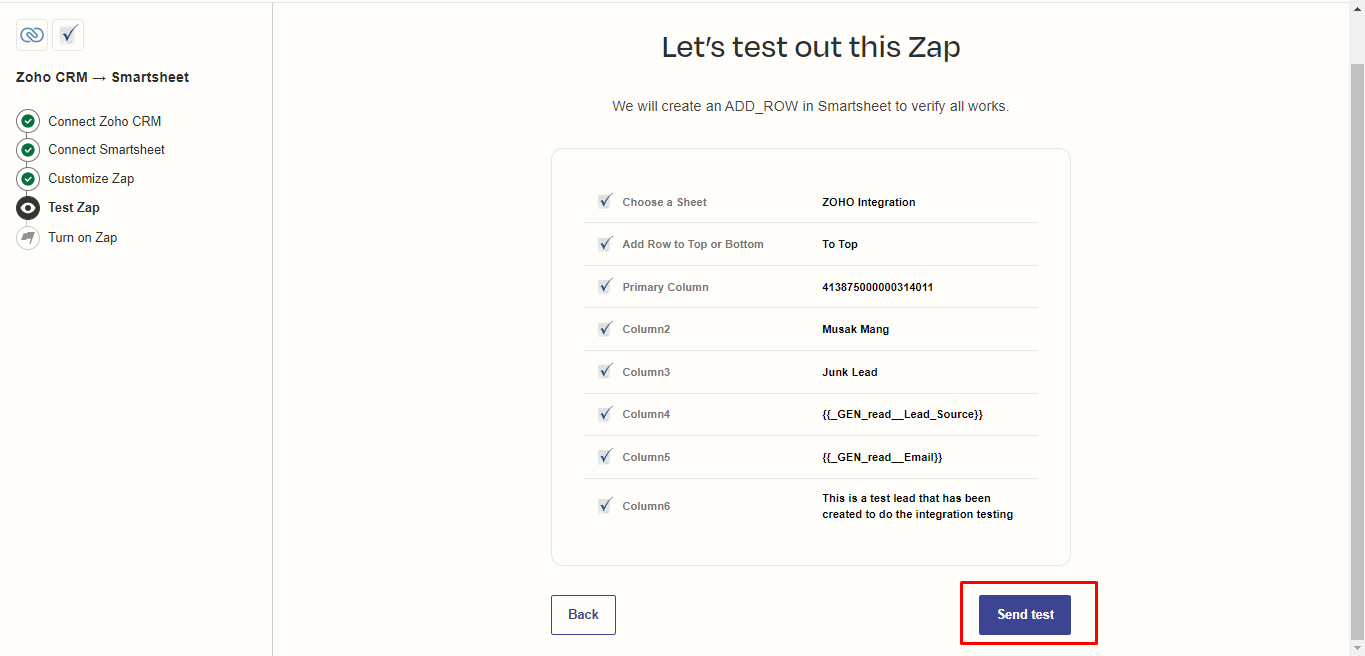
Task: Click the ADD_ROW description sentence
Action: click(x=811, y=106)
